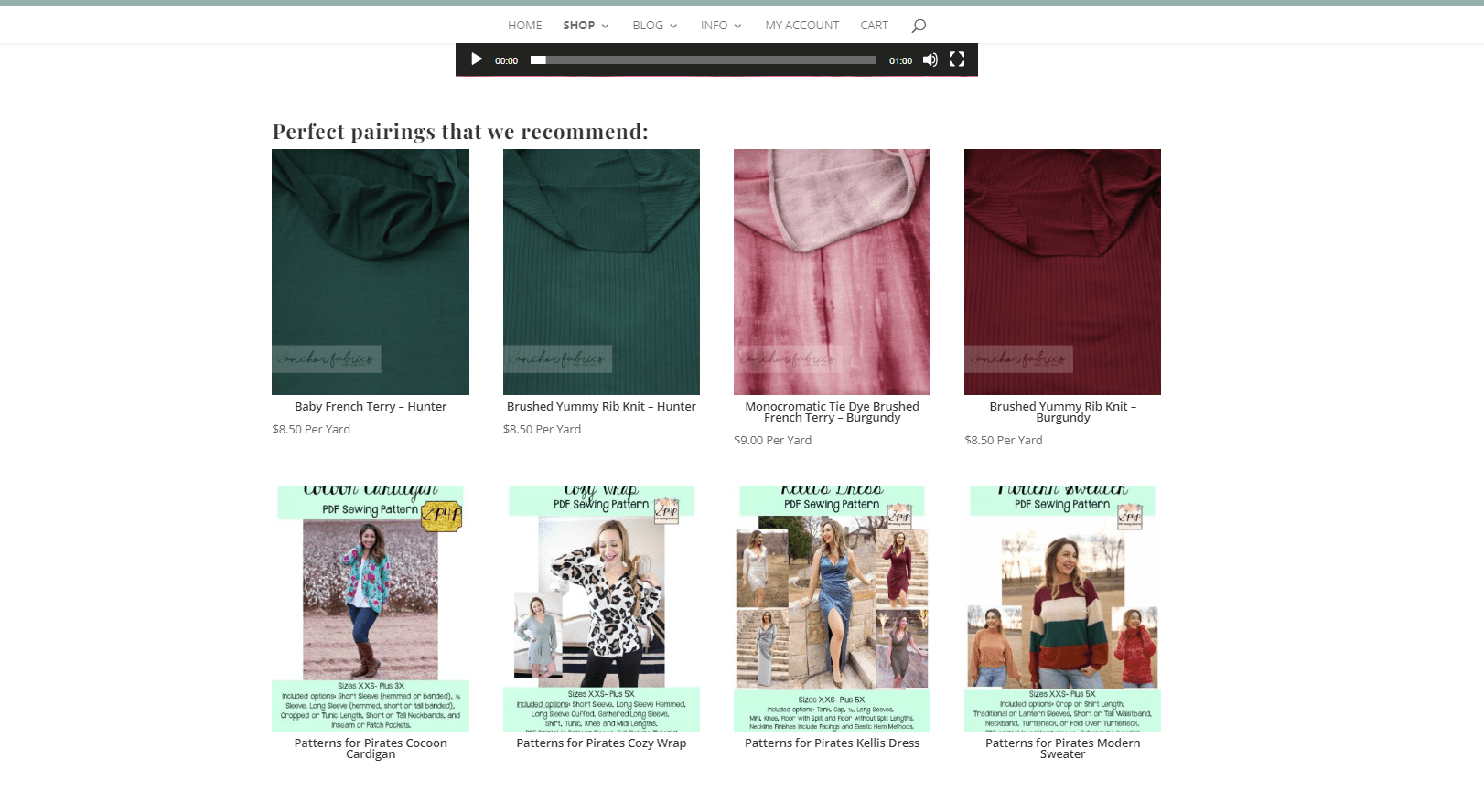The width and height of the screenshot is (1484, 812).
Task: Open Patterns for Pirates Kellis Dress link
Action: (x=832, y=743)
